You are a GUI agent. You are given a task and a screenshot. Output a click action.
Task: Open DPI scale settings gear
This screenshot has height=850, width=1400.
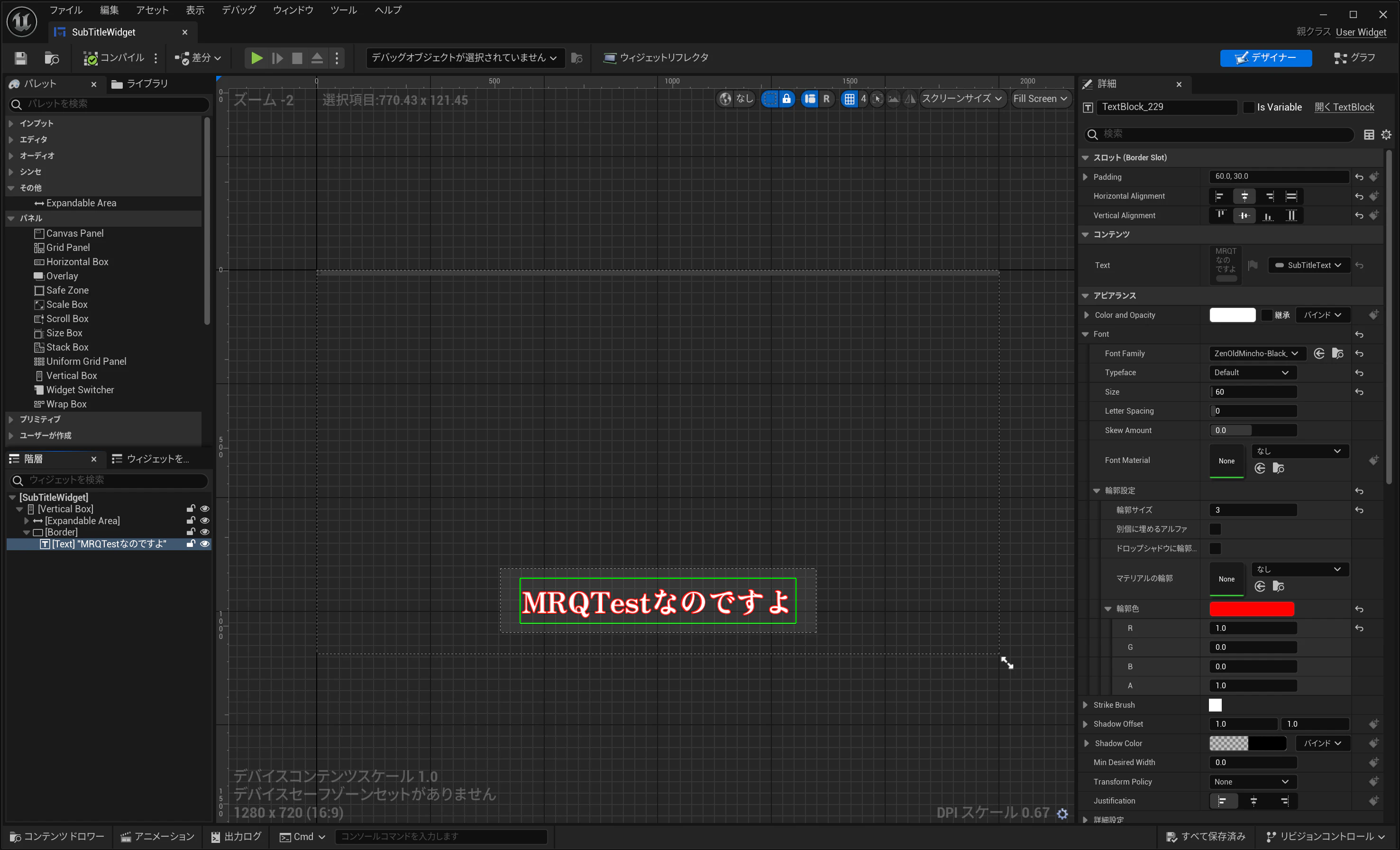point(1062,813)
